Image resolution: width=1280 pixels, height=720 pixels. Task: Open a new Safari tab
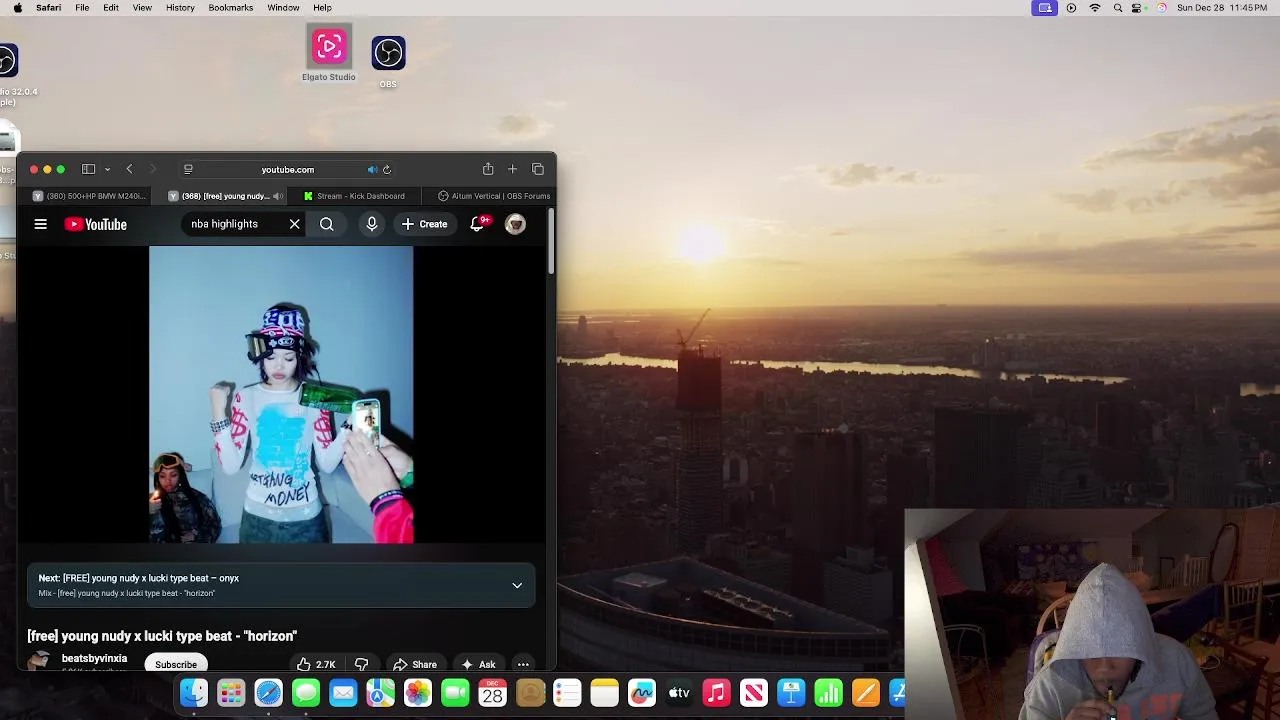tap(512, 169)
